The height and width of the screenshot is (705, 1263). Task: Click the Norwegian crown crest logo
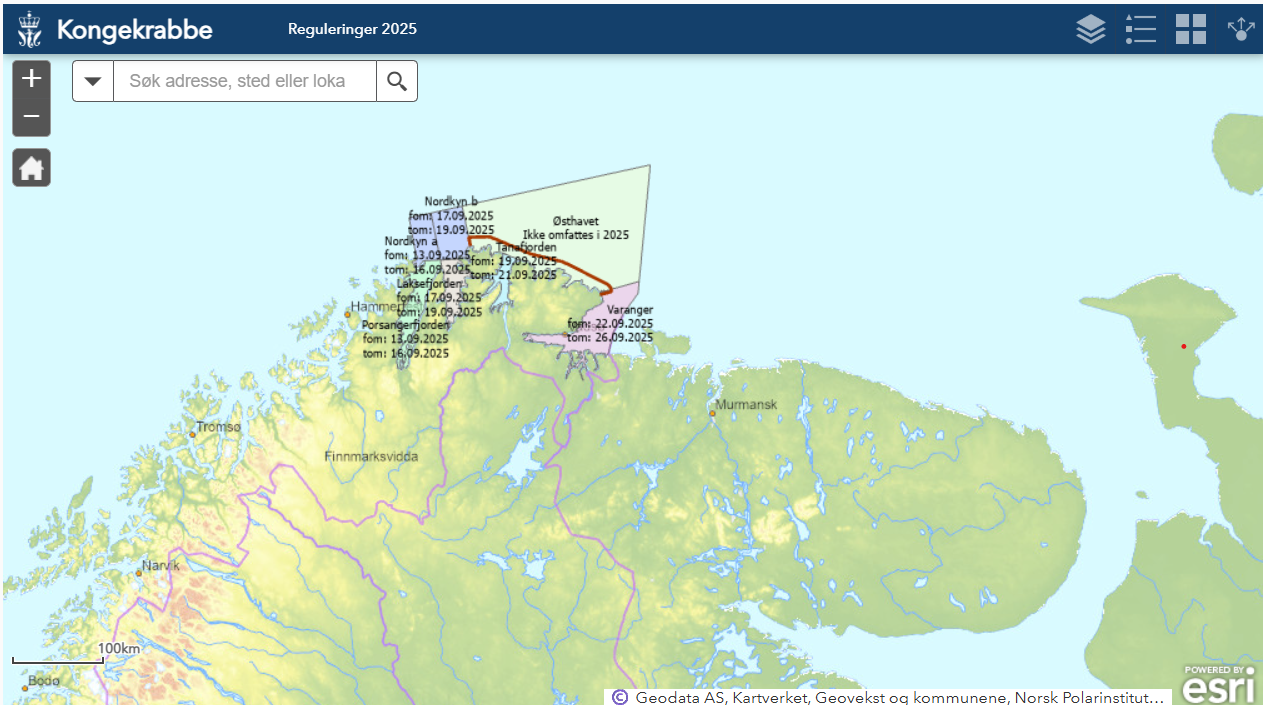[x=31, y=29]
